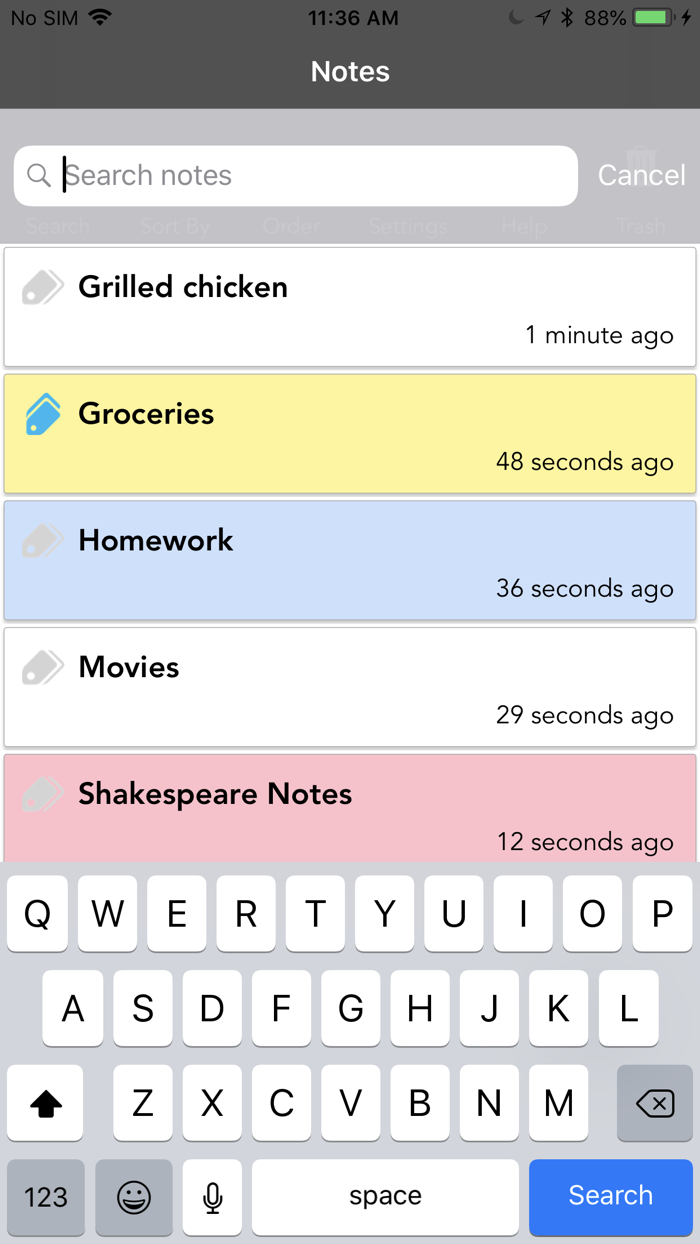Select the tag icon on Homework

point(42,540)
